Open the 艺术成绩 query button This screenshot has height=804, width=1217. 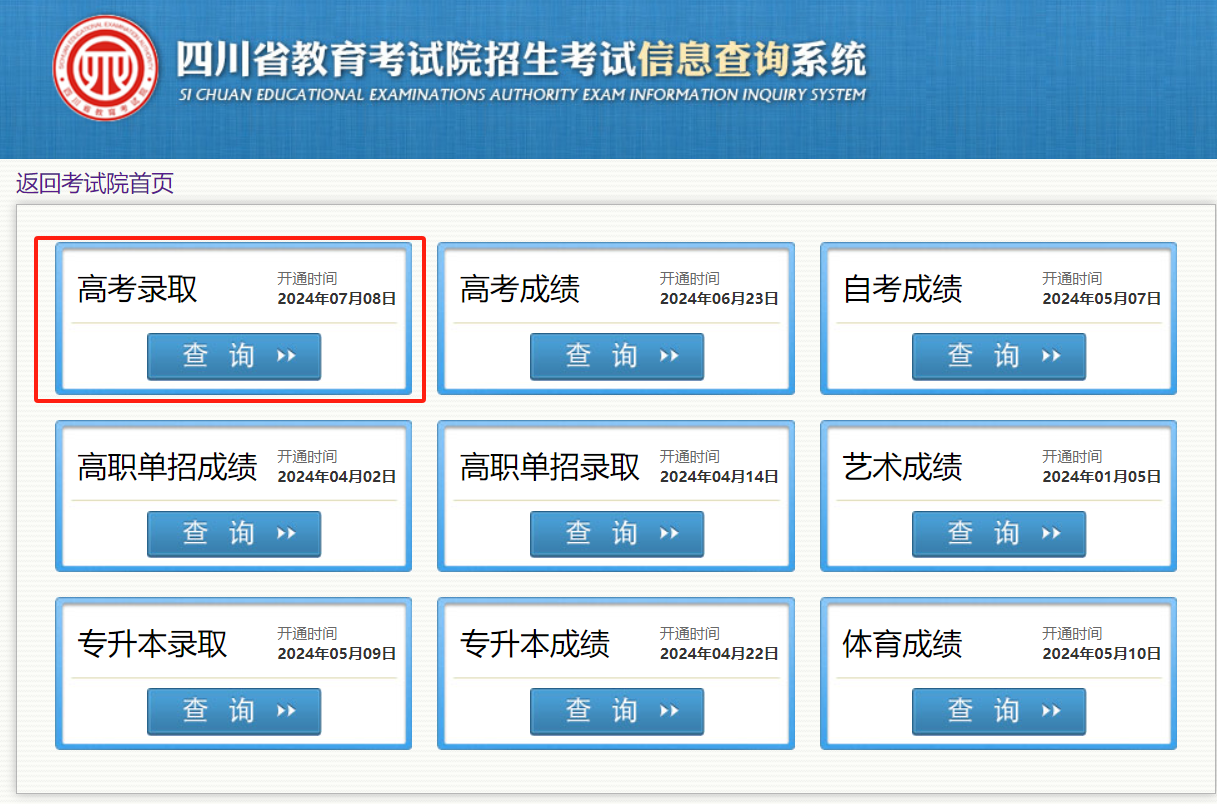998,533
